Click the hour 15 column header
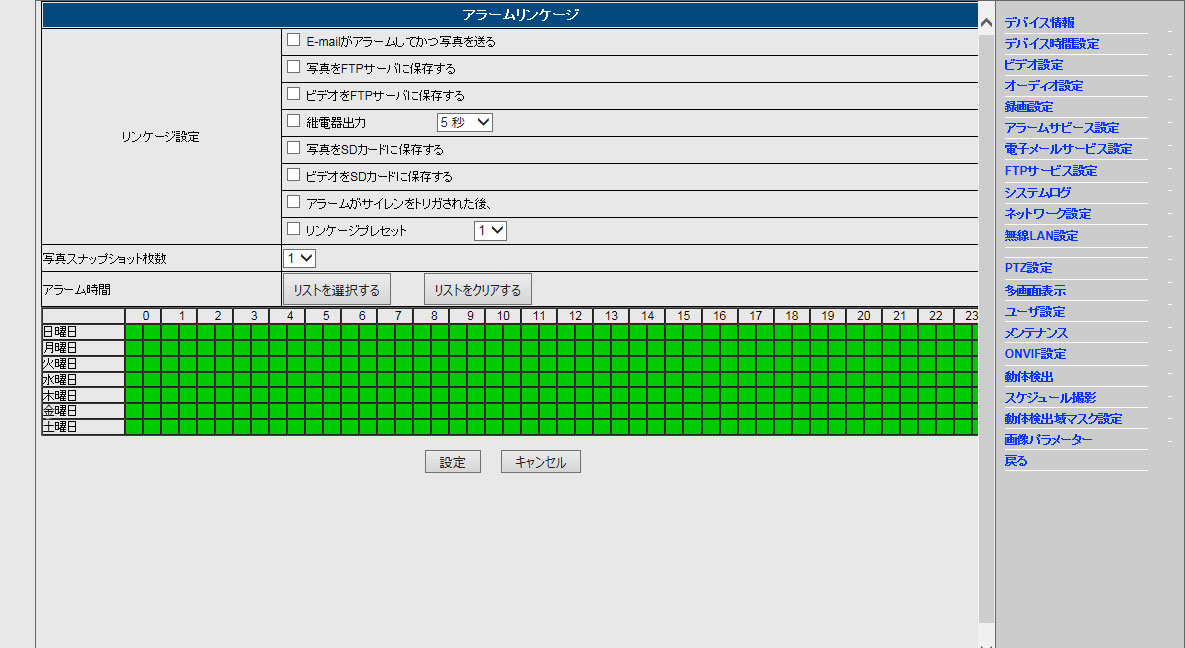This screenshot has height=648, width=1185. point(683,316)
